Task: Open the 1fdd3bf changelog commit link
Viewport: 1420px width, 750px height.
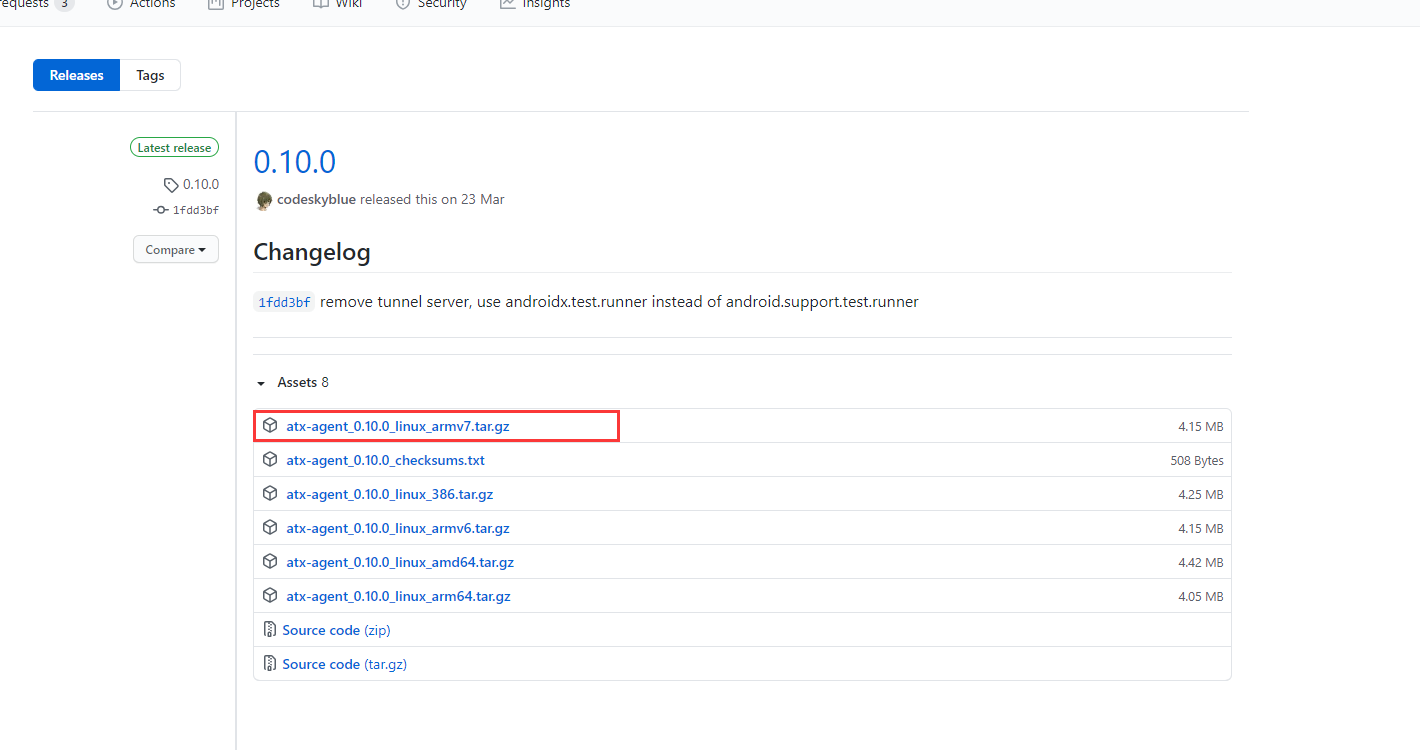Action: point(284,301)
